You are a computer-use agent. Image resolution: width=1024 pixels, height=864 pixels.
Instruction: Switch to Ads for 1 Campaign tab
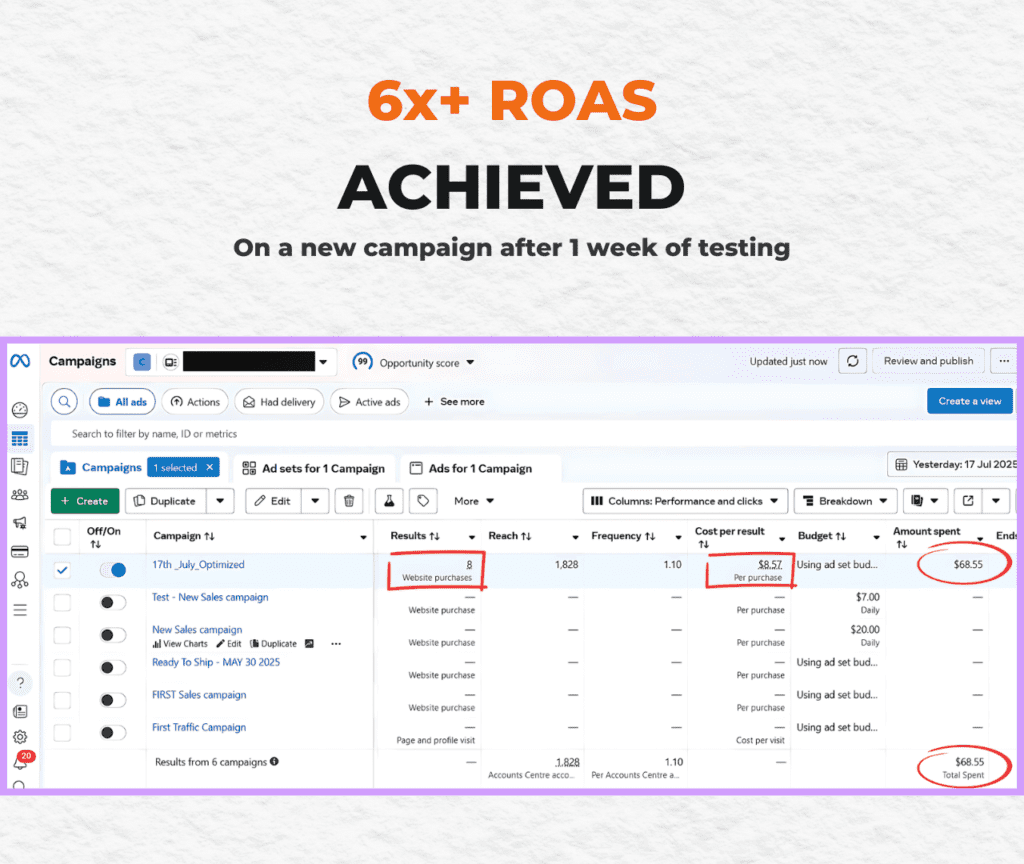(x=480, y=468)
